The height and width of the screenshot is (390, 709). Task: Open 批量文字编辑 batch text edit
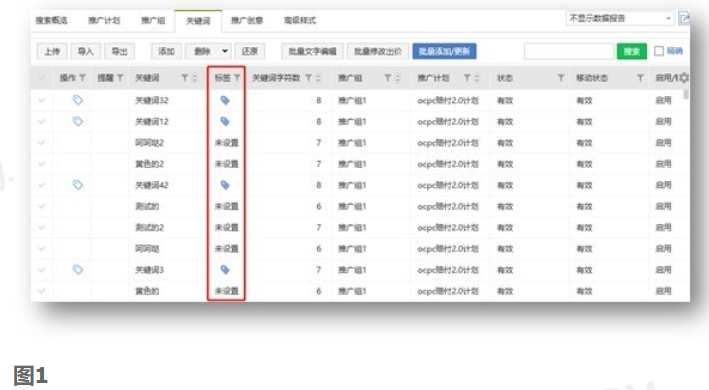tap(312, 51)
